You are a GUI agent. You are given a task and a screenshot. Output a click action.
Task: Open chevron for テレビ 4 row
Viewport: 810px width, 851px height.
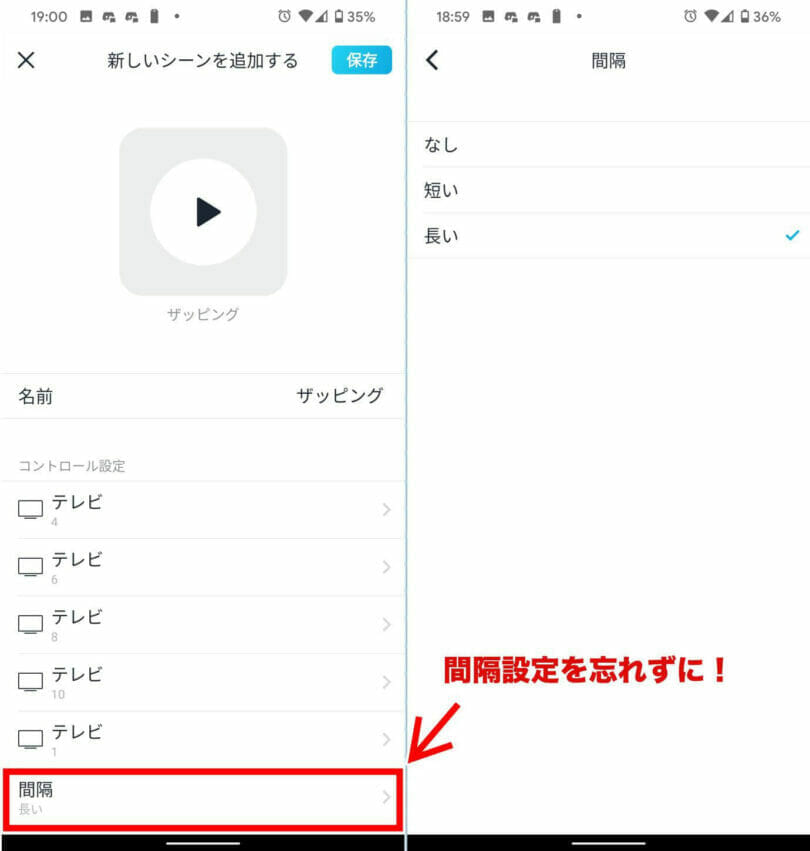[387, 509]
